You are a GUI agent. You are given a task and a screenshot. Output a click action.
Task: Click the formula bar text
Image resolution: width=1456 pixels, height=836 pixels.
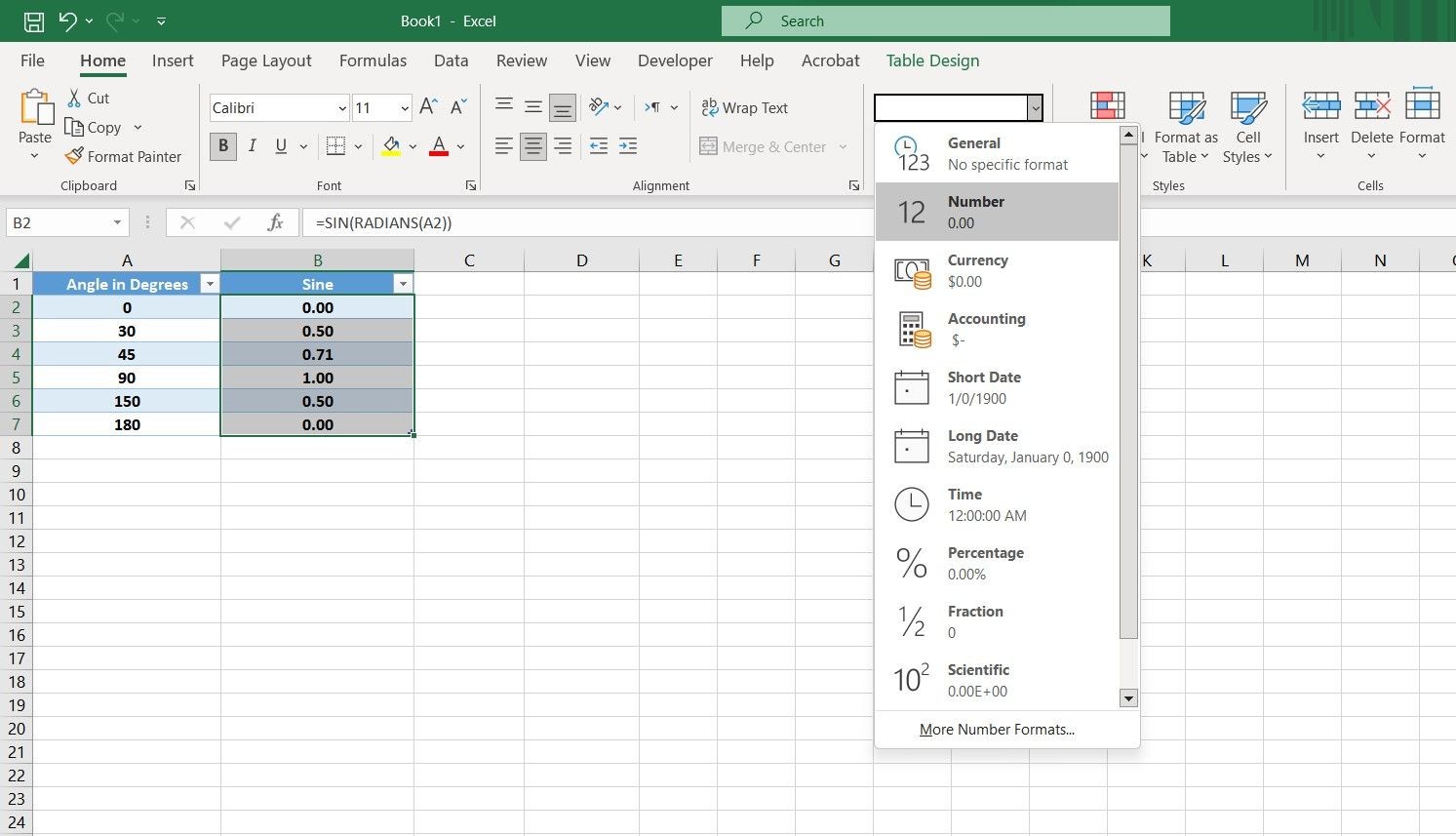point(383,222)
